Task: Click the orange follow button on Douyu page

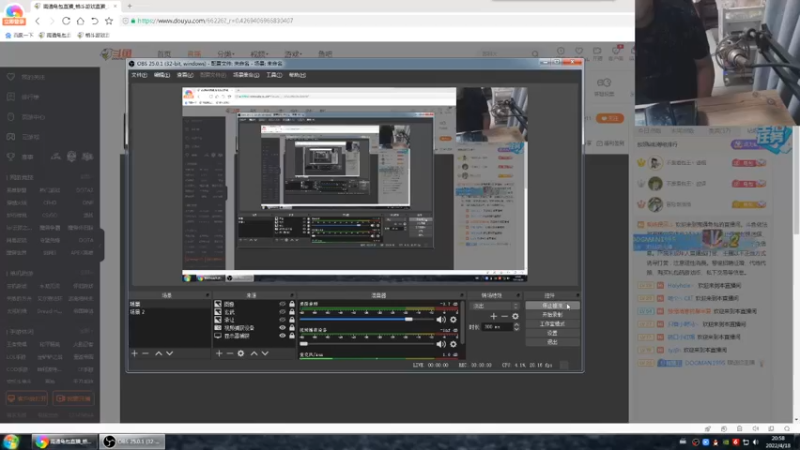Action: 610,118
